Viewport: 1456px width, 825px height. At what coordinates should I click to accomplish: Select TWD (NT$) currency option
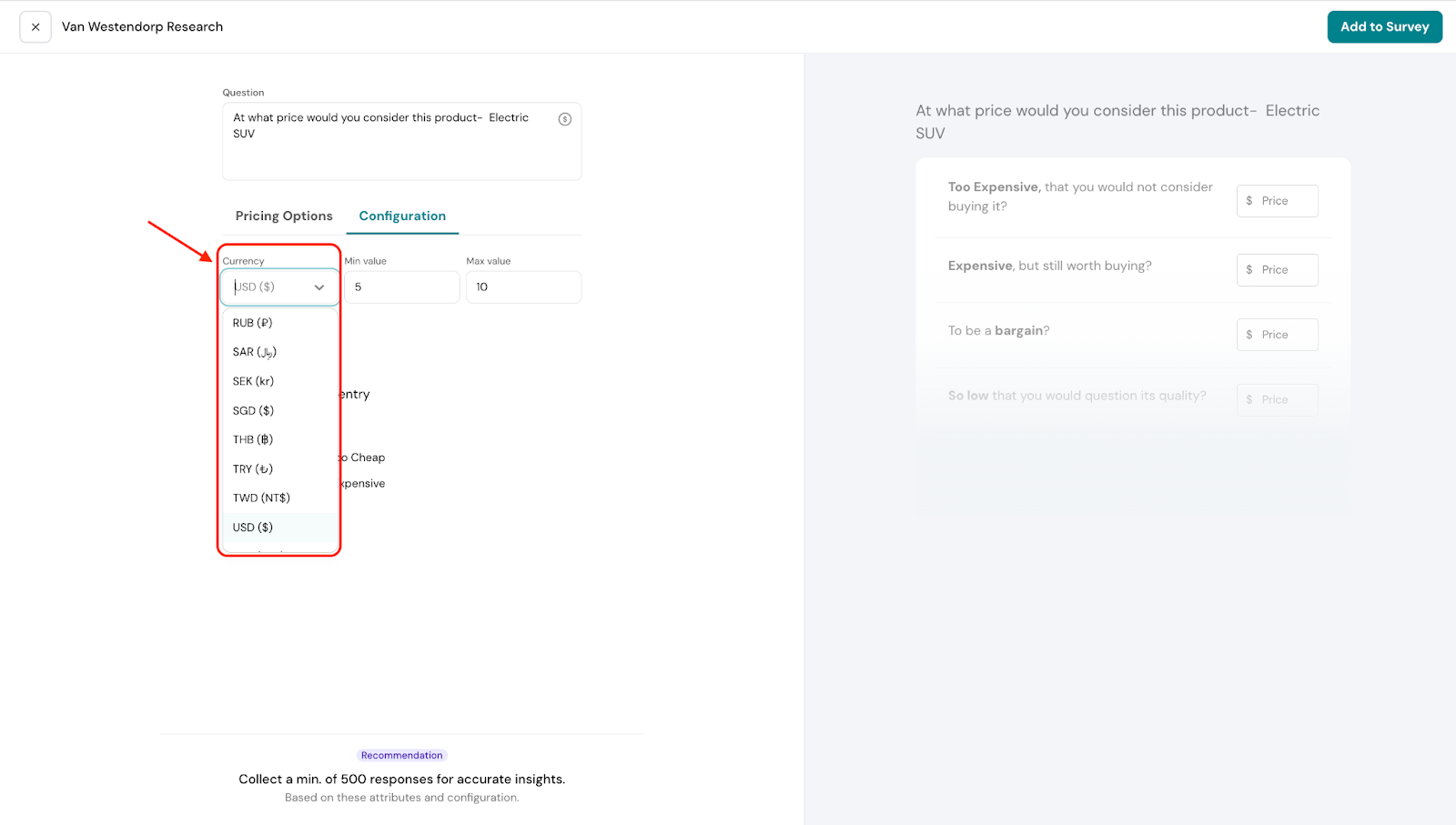[261, 498]
